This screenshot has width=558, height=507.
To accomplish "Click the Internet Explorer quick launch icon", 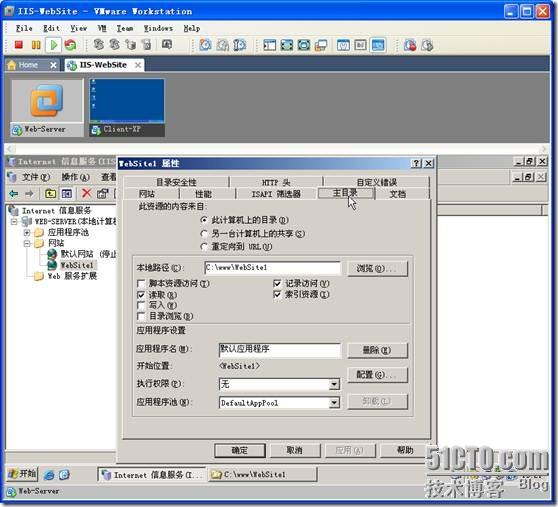I will click(49, 475).
